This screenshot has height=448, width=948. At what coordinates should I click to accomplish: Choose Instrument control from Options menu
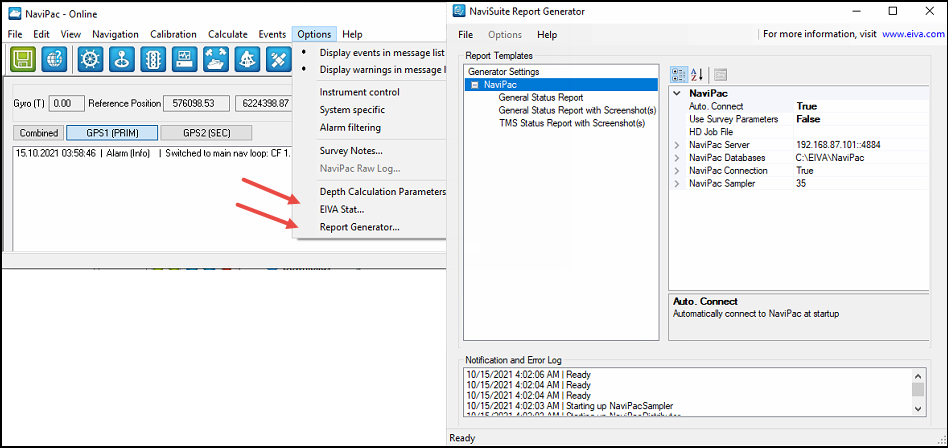coord(360,92)
